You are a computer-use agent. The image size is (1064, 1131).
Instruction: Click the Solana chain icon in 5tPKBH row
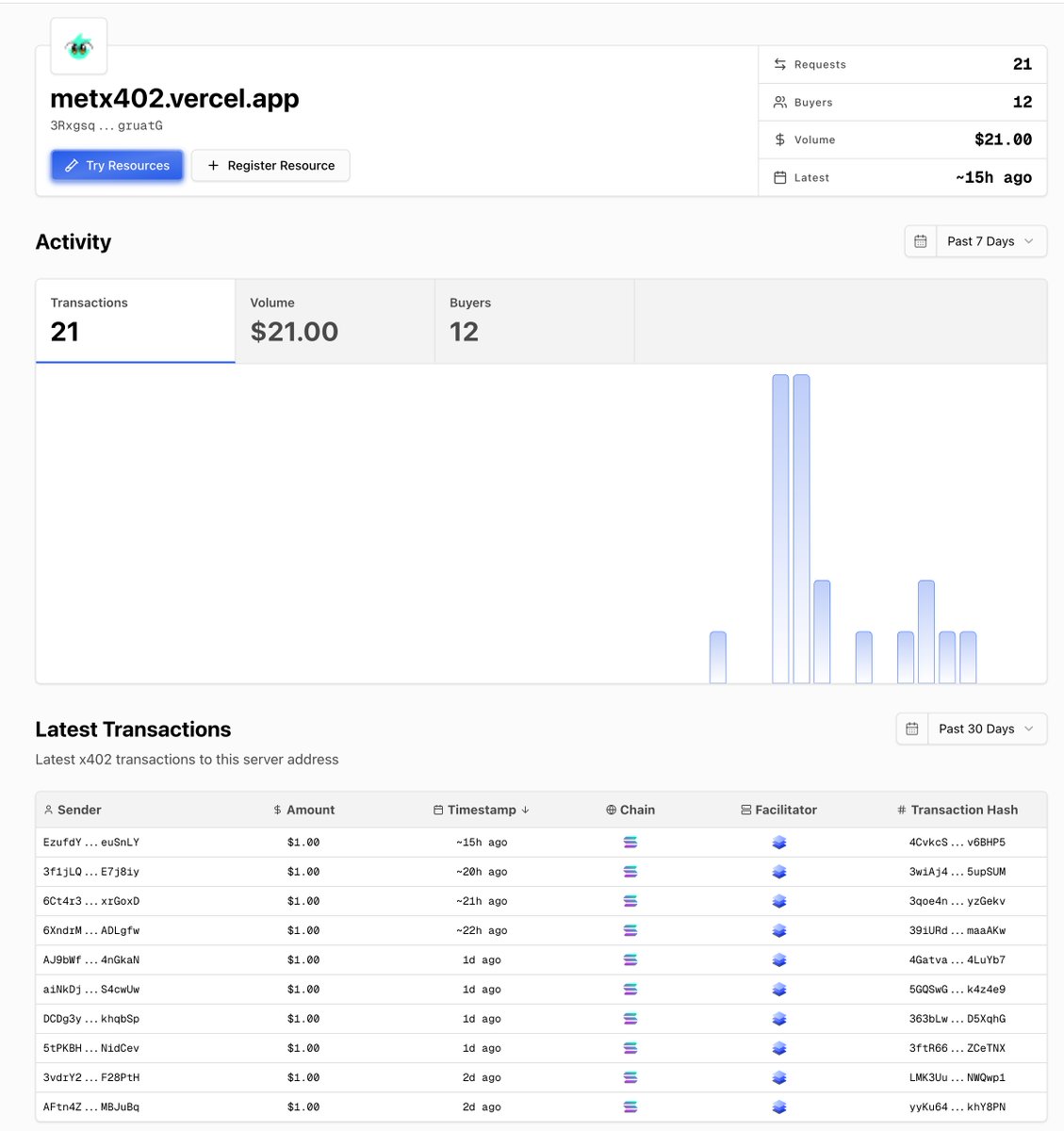pos(630,1048)
